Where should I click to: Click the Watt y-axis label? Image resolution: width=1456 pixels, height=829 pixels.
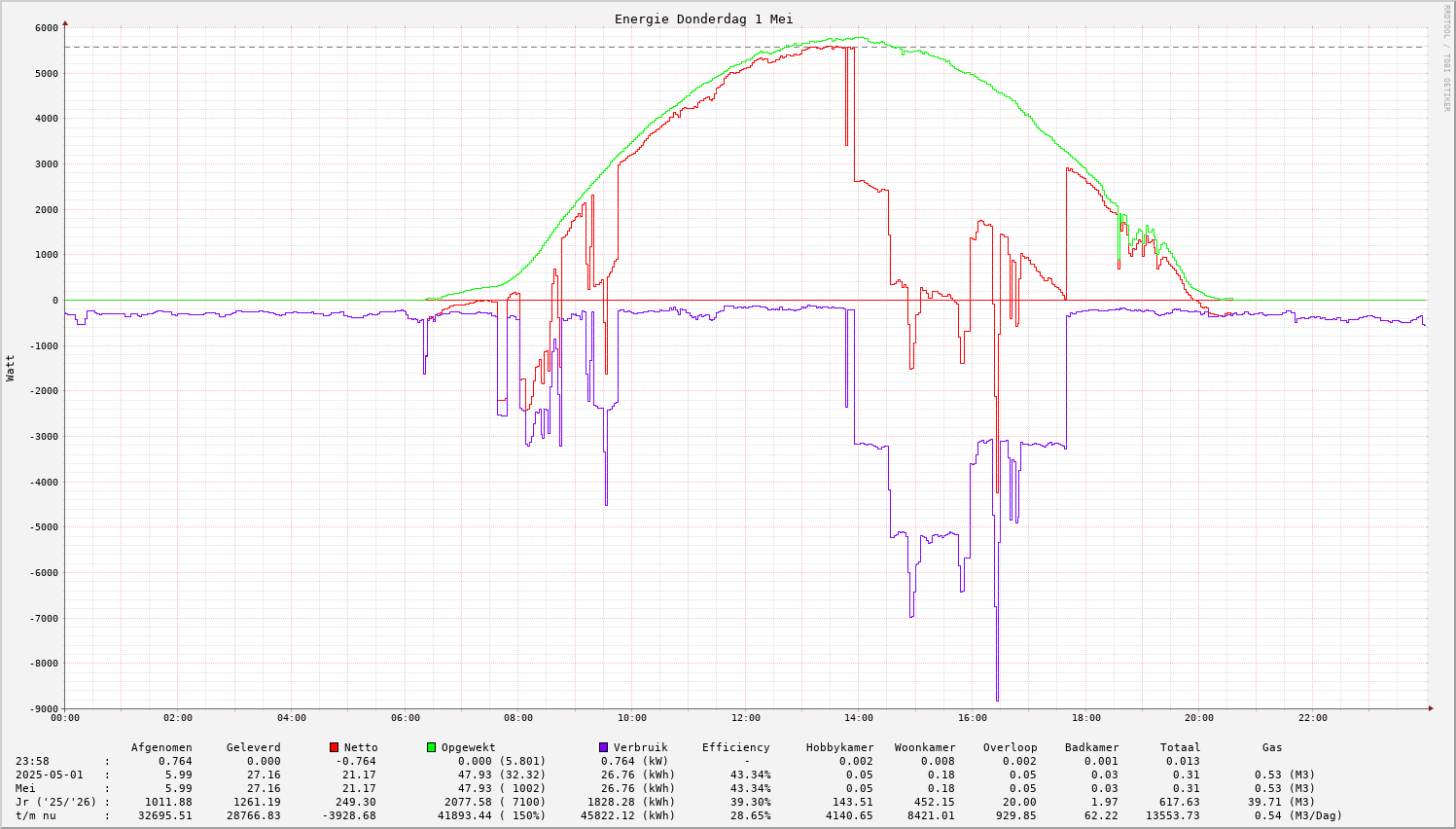11,368
